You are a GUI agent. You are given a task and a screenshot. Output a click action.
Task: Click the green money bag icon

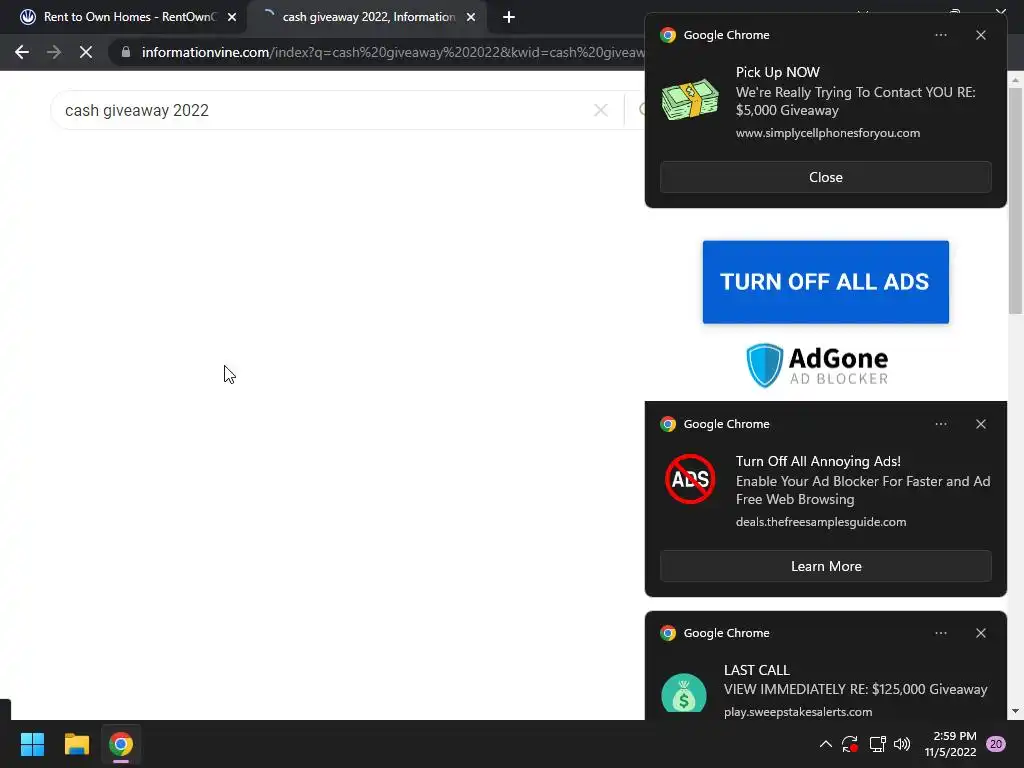tap(684, 695)
